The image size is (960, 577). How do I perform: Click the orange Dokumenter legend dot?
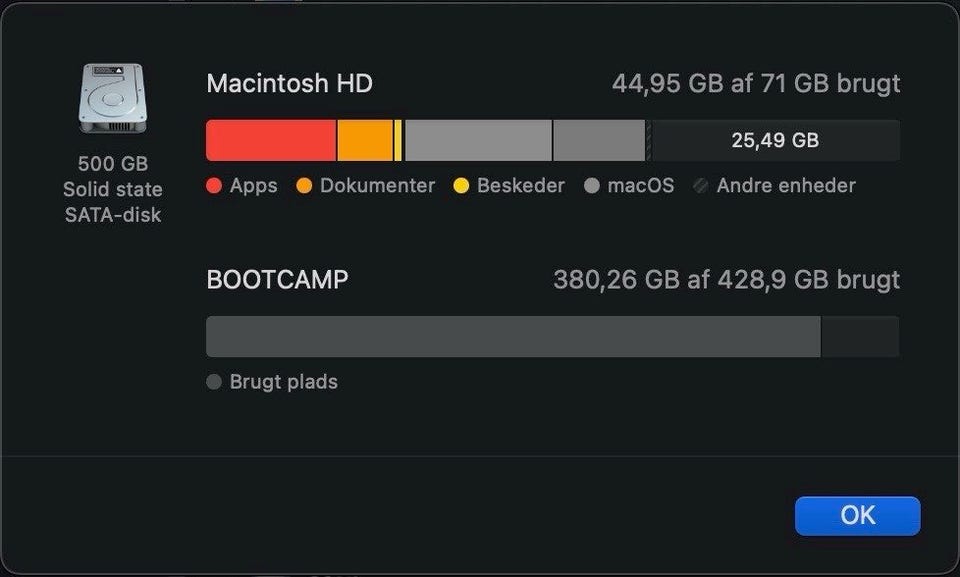pos(305,186)
